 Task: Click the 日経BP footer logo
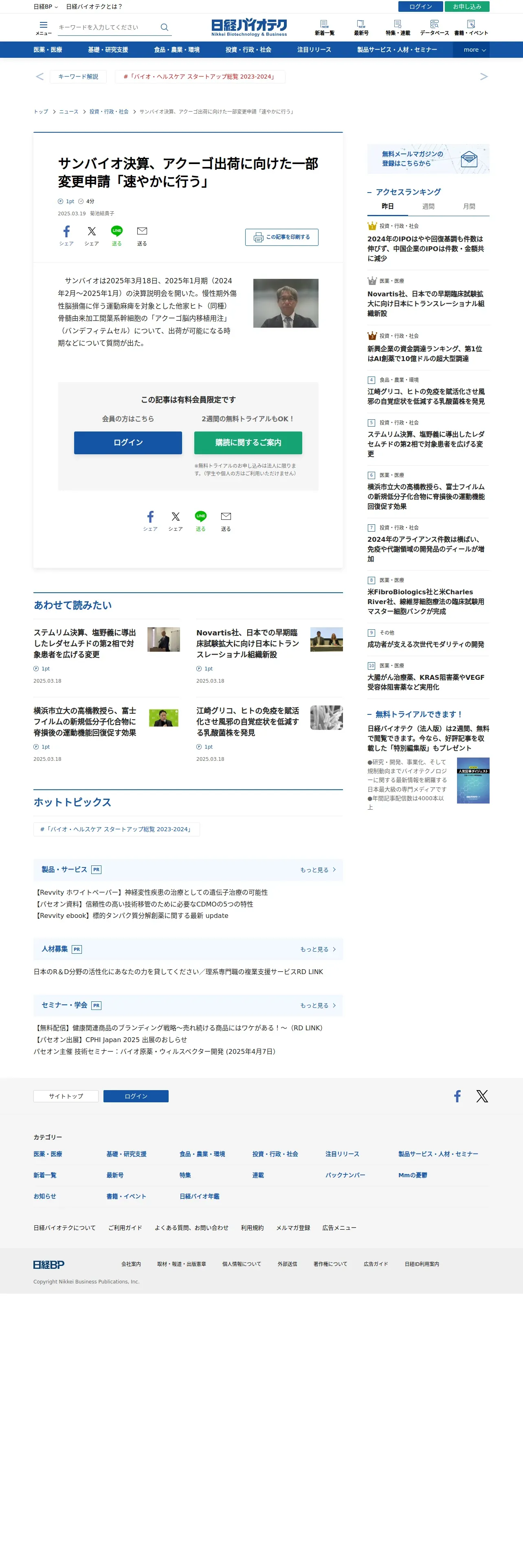coord(49,1264)
